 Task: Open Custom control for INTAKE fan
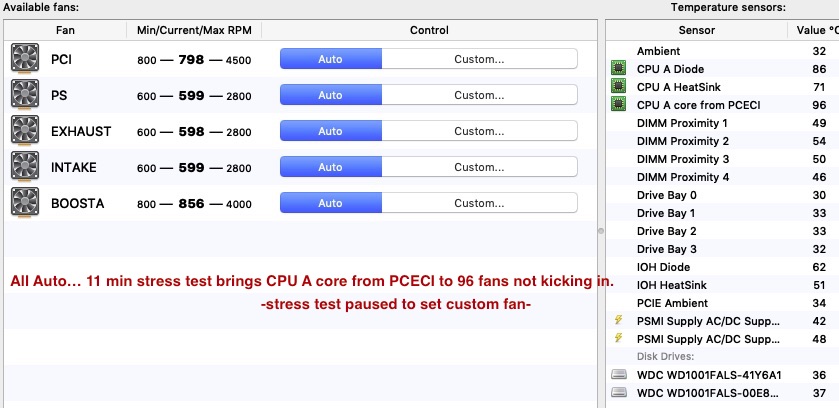pyautogui.click(x=479, y=167)
